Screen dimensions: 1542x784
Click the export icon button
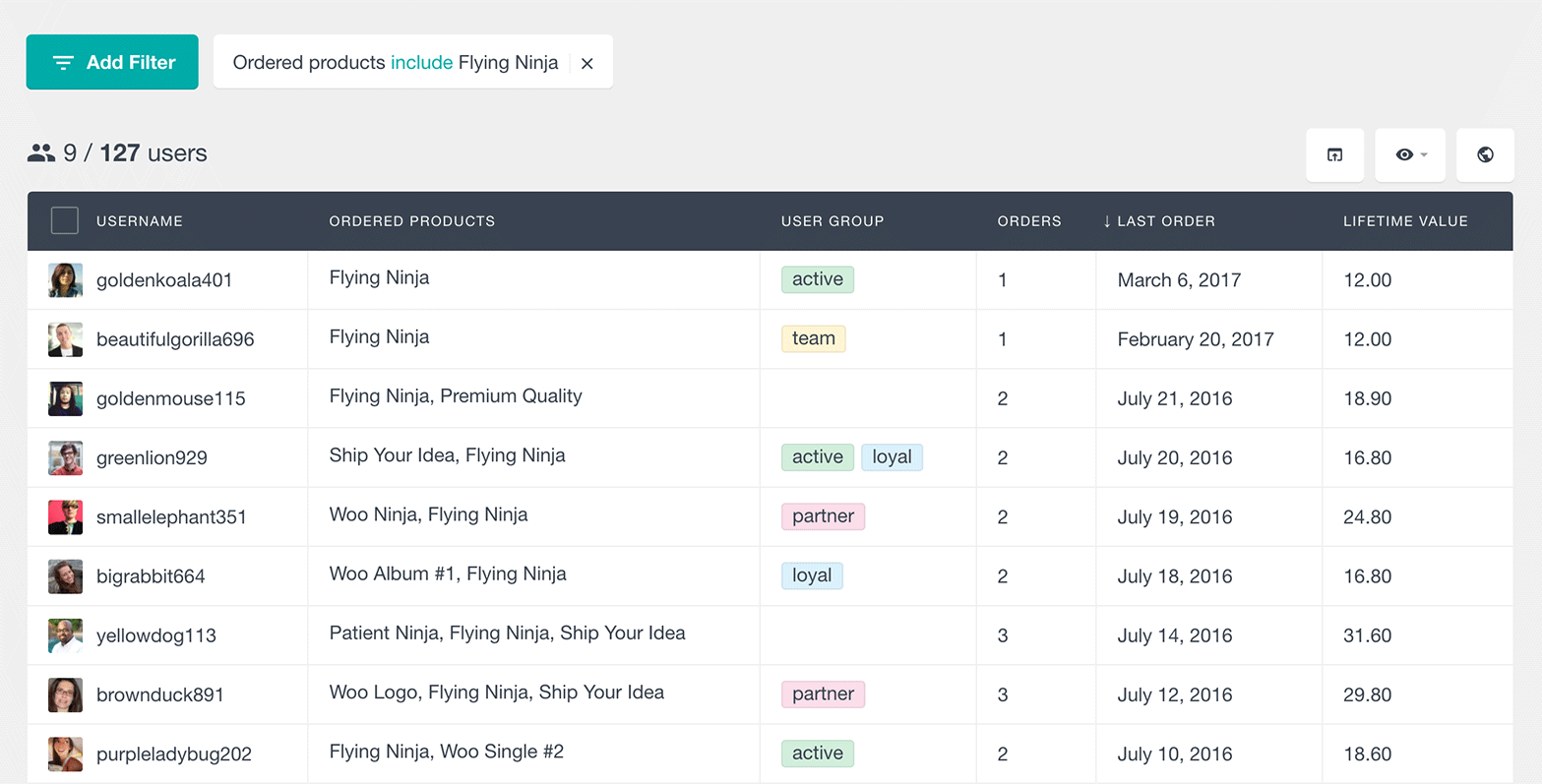[1334, 154]
